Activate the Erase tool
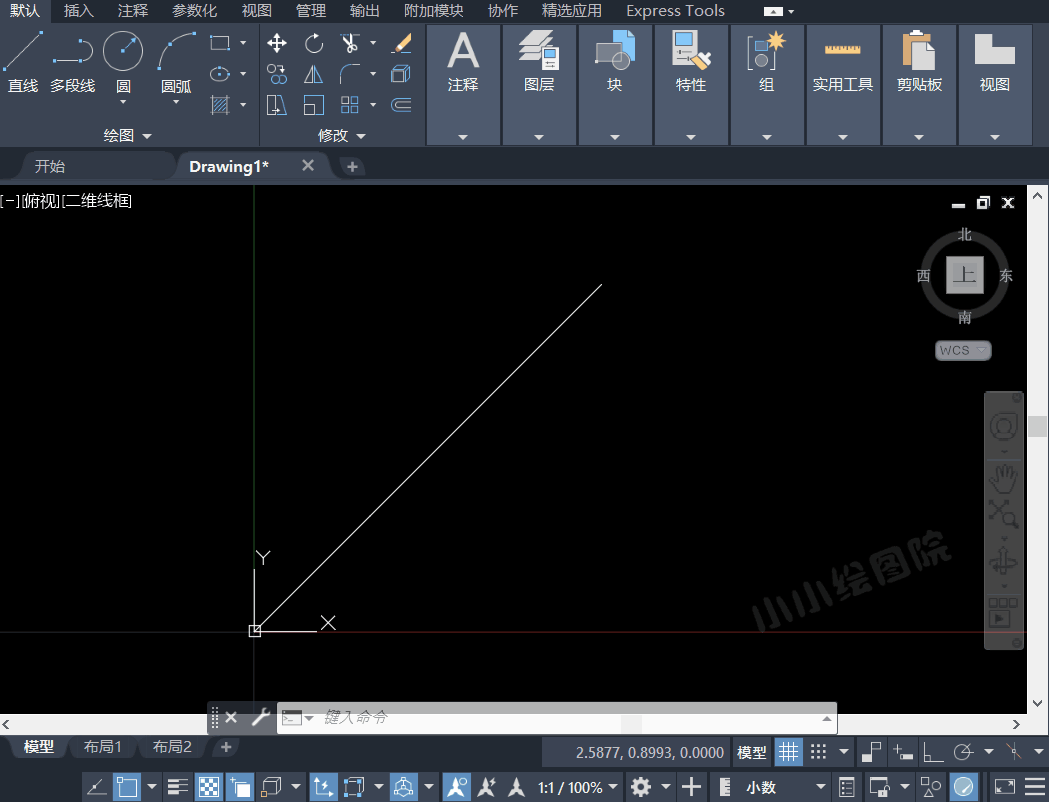The image size is (1049, 802). click(x=401, y=43)
